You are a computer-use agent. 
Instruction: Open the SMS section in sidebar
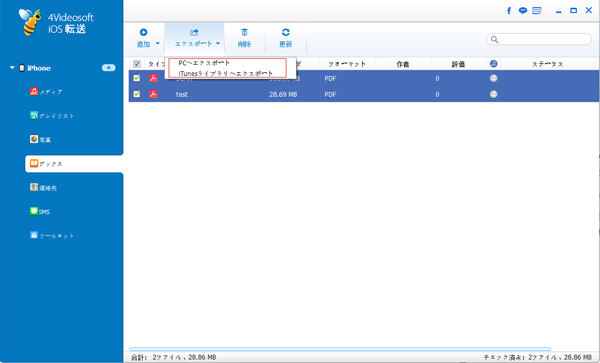click(x=40, y=212)
